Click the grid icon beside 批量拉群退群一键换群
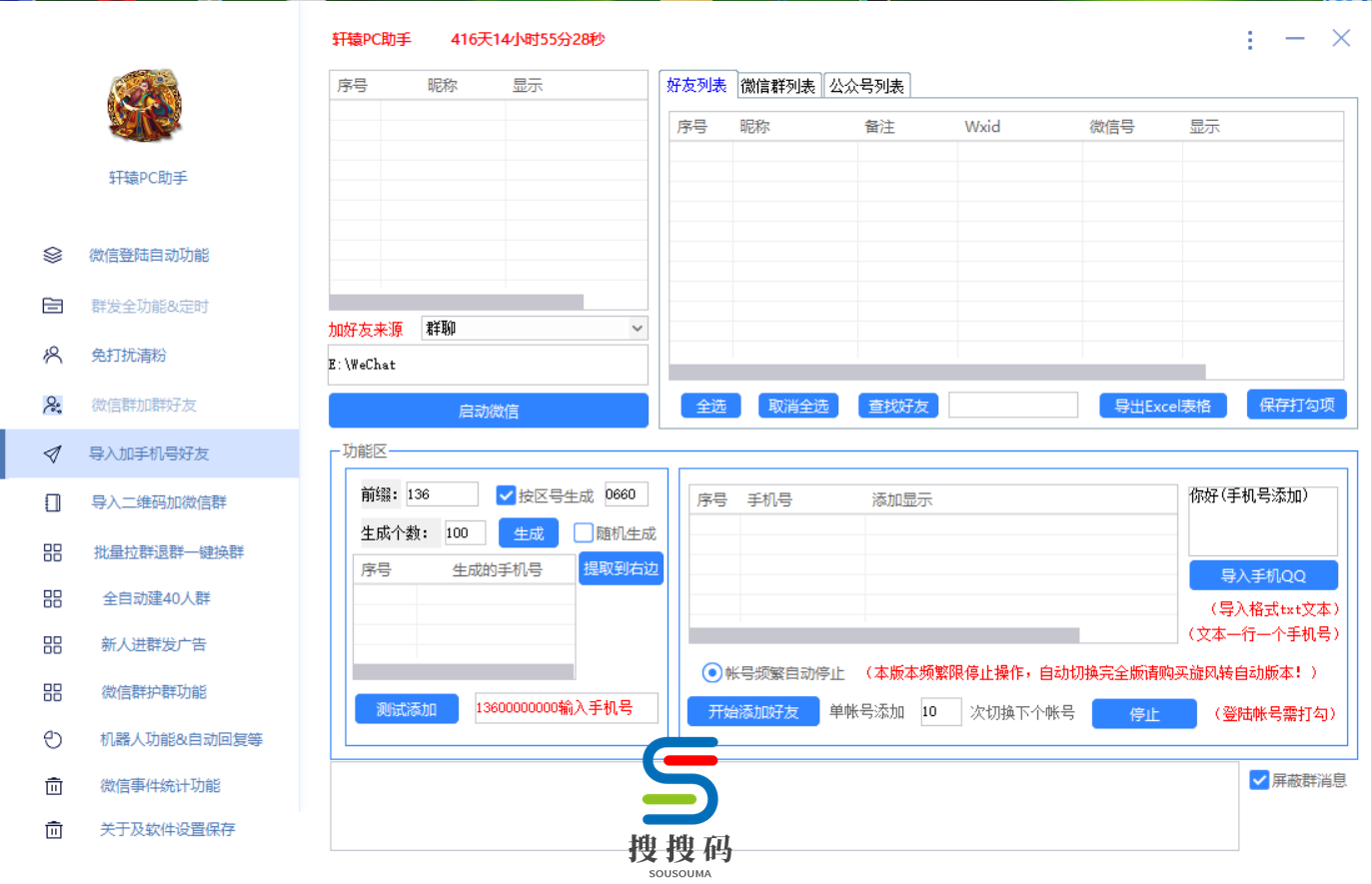Viewport: 1372px width, 884px height. coord(53,552)
